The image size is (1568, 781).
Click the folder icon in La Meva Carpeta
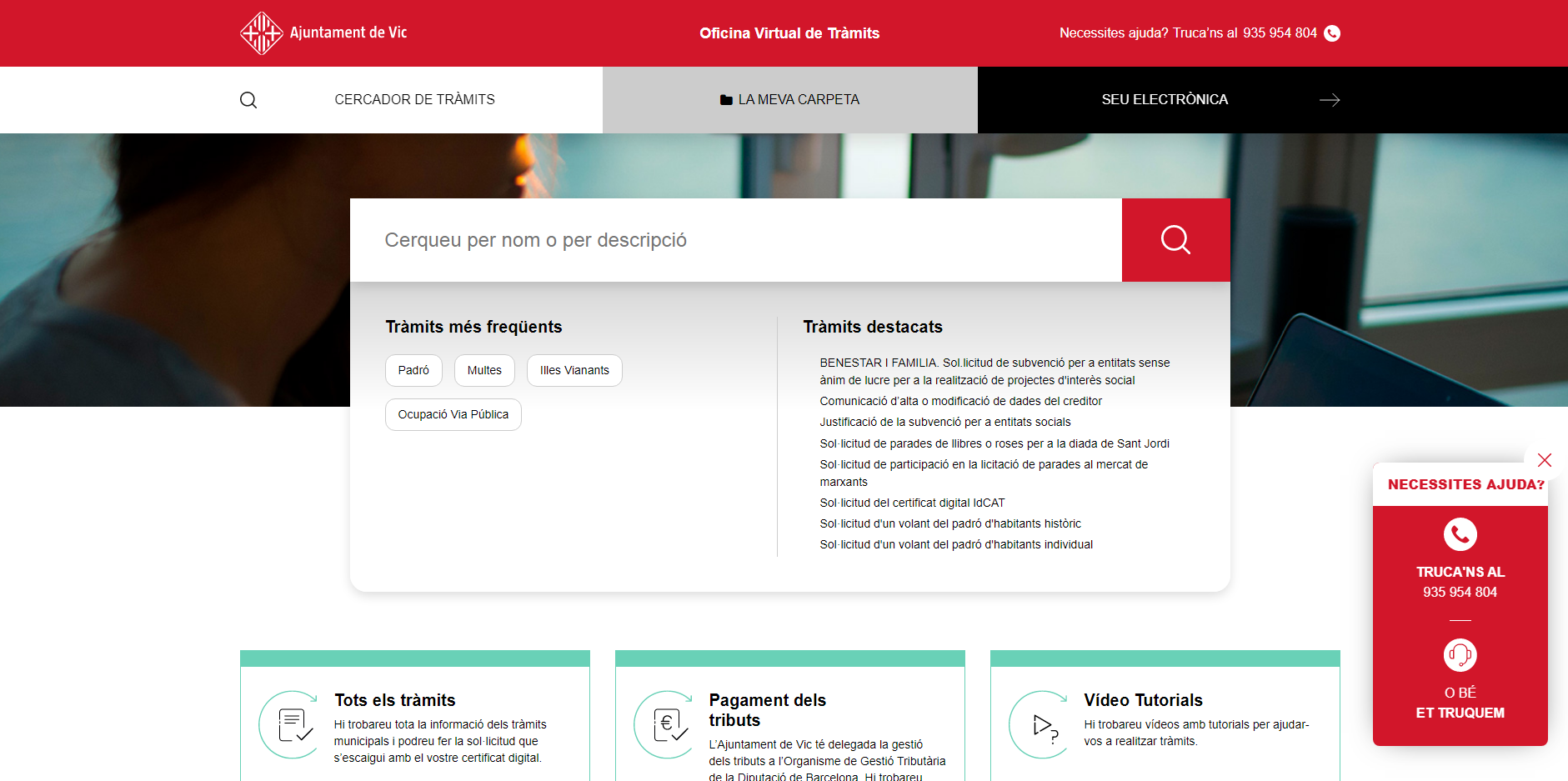click(725, 100)
